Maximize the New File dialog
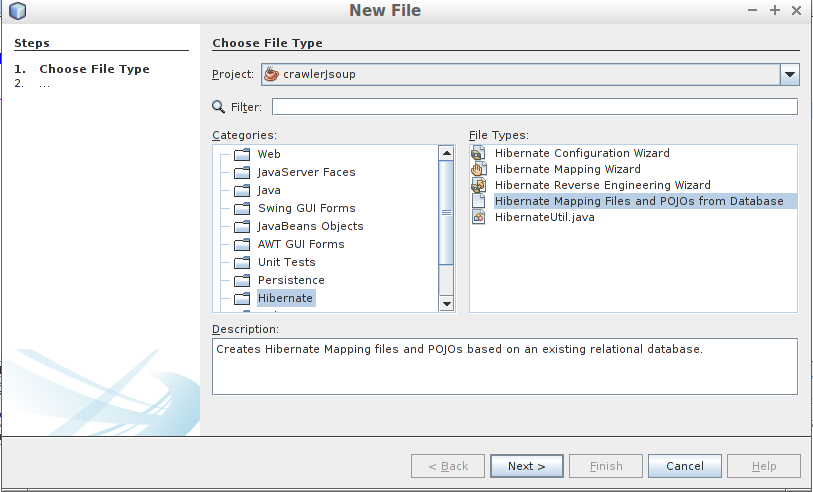 [775, 10]
